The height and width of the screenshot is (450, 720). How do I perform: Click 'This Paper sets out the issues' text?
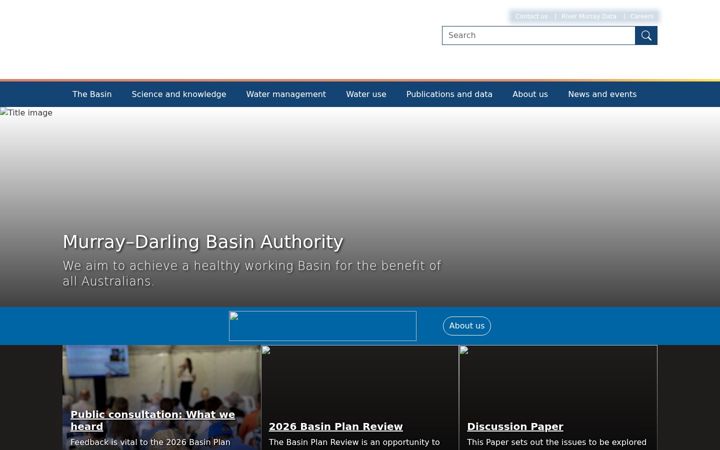pyautogui.click(x=557, y=442)
